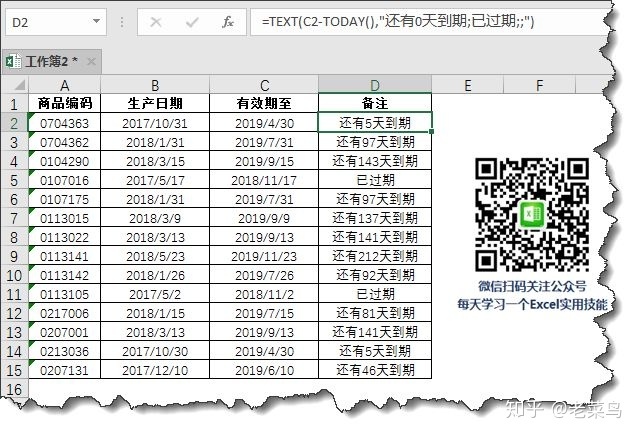Click the Name Box showing D2
The height and width of the screenshot is (436, 639).
[x=56, y=22]
